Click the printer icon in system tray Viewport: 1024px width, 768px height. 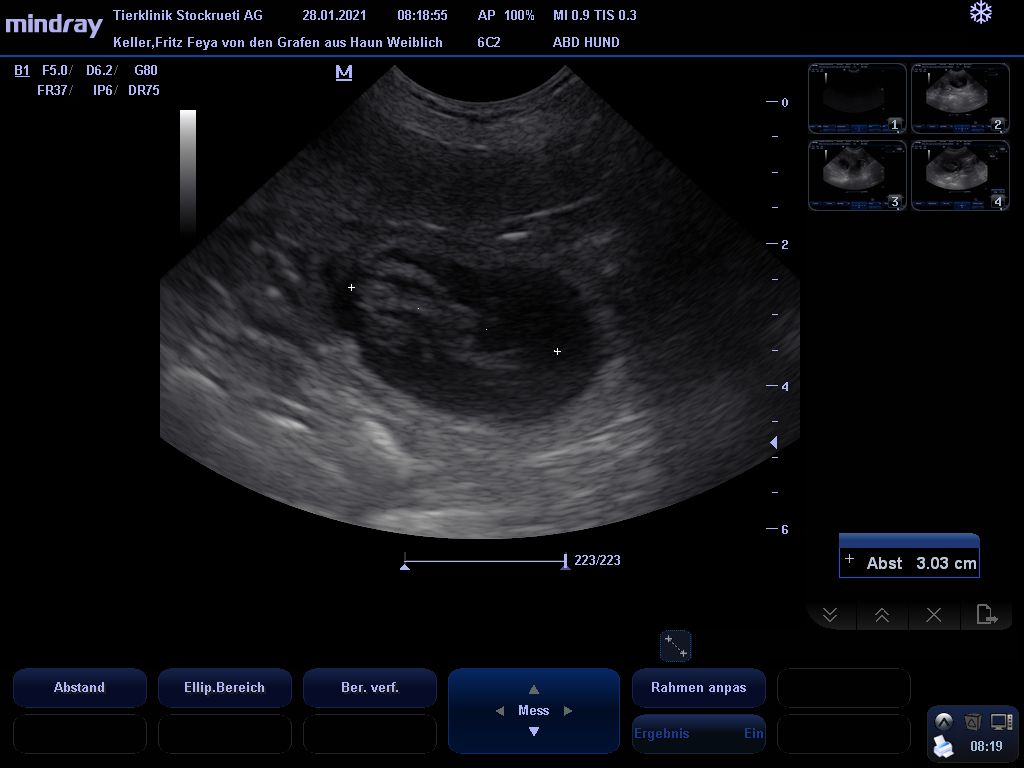[943, 745]
